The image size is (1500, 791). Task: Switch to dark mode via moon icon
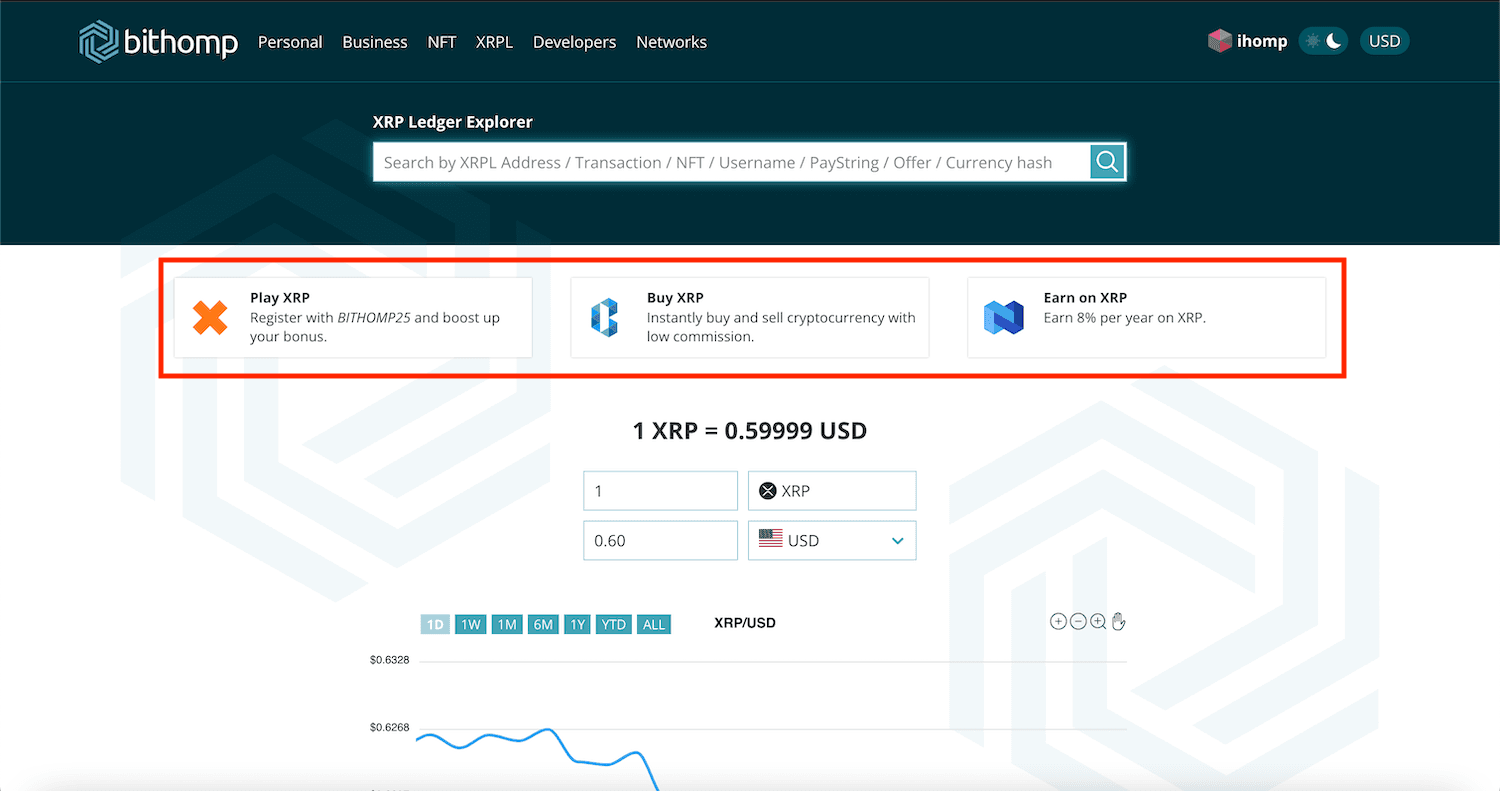point(1334,41)
